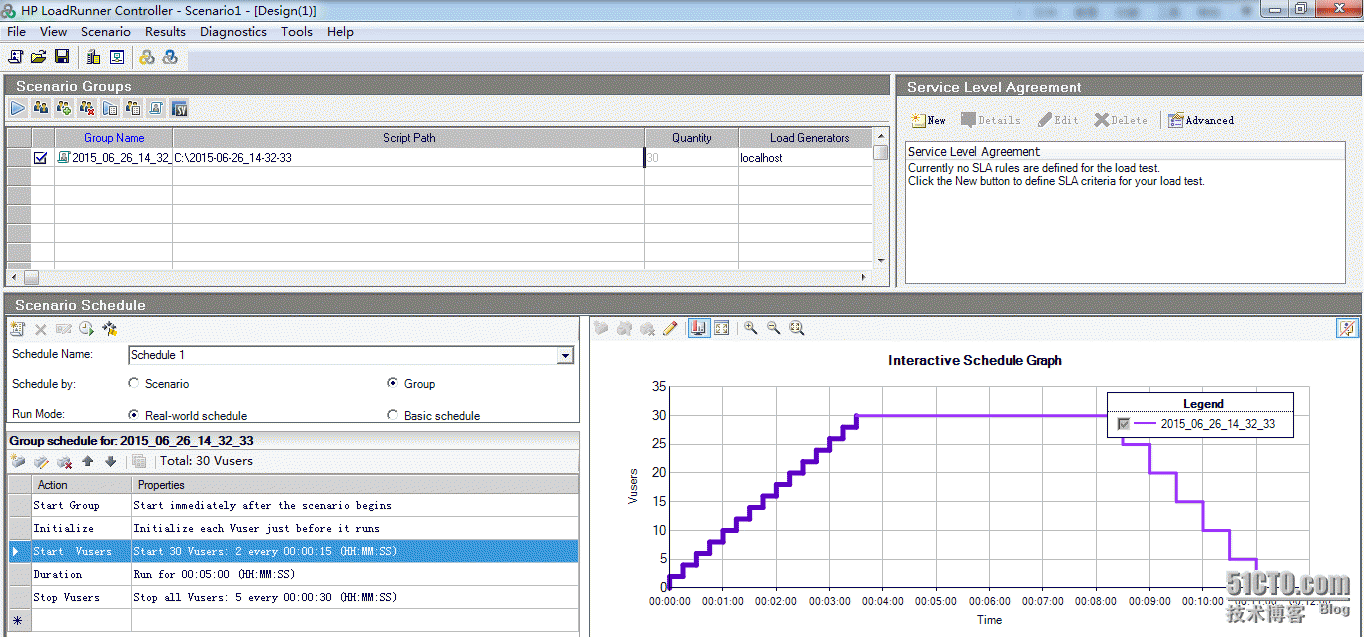1364x637 pixels.
Task: Click the View Script icon
Action: pyautogui.click(x=156, y=108)
